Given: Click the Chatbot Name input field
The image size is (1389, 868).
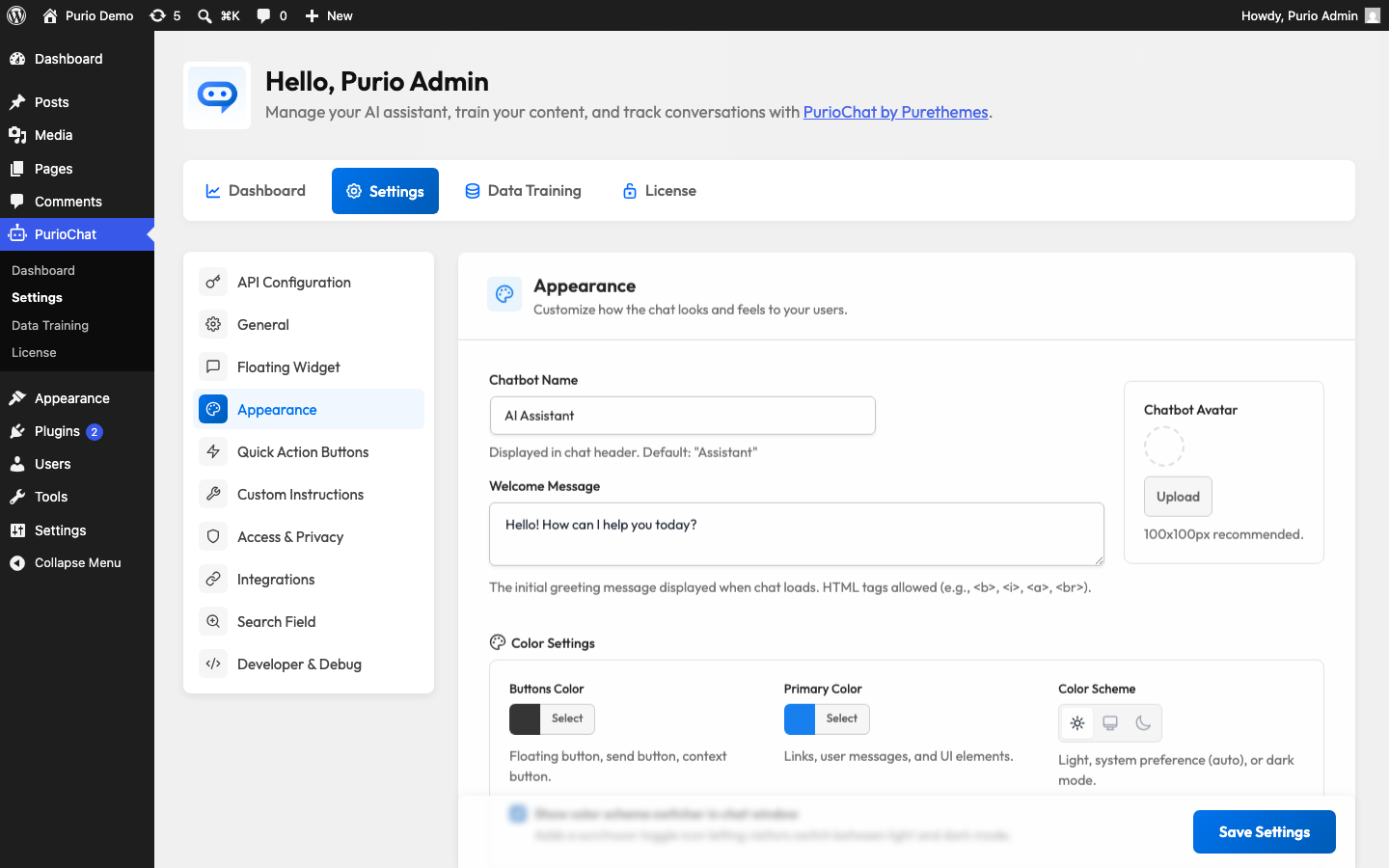Looking at the screenshot, I should tap(683, 416).
